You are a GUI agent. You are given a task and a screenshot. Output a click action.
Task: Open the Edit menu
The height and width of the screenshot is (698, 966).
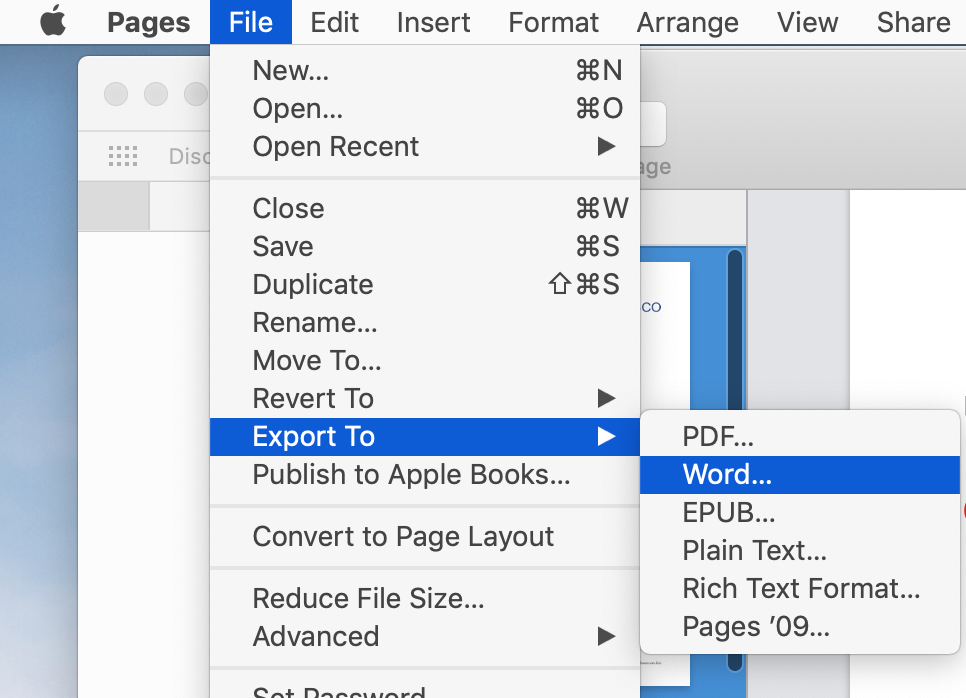334,22
